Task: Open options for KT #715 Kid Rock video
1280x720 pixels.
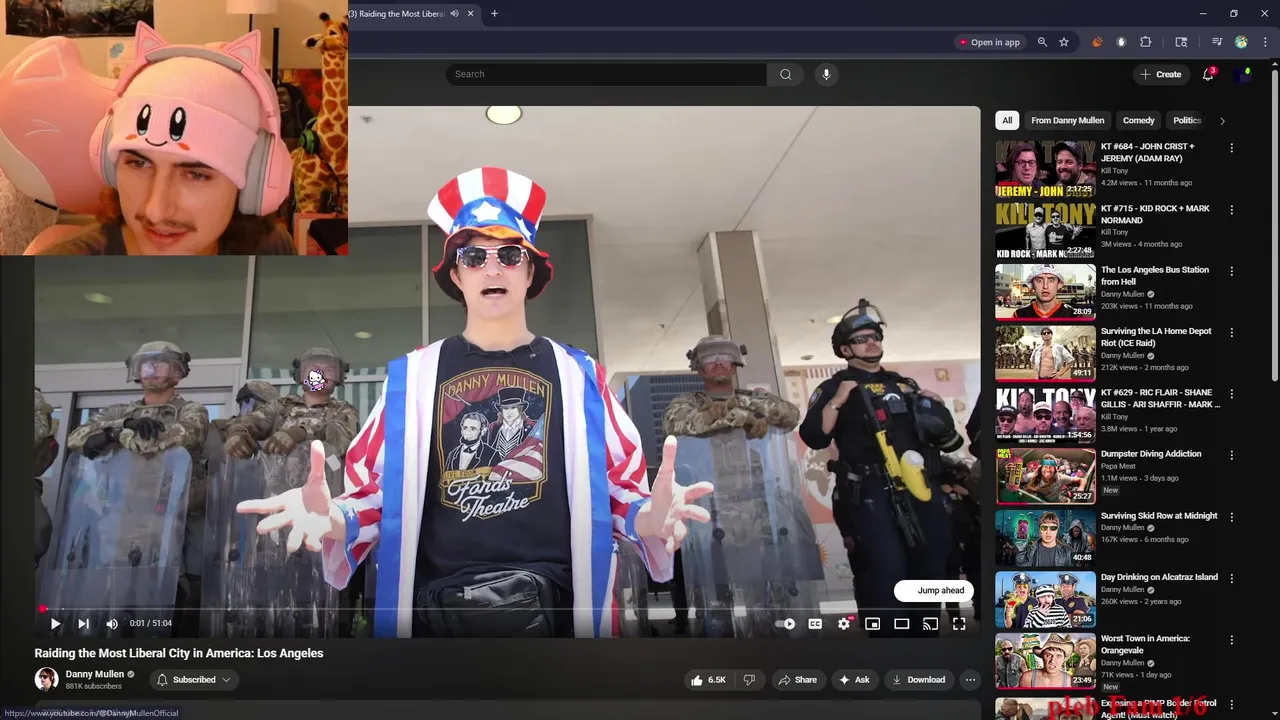Action: 1231,210
